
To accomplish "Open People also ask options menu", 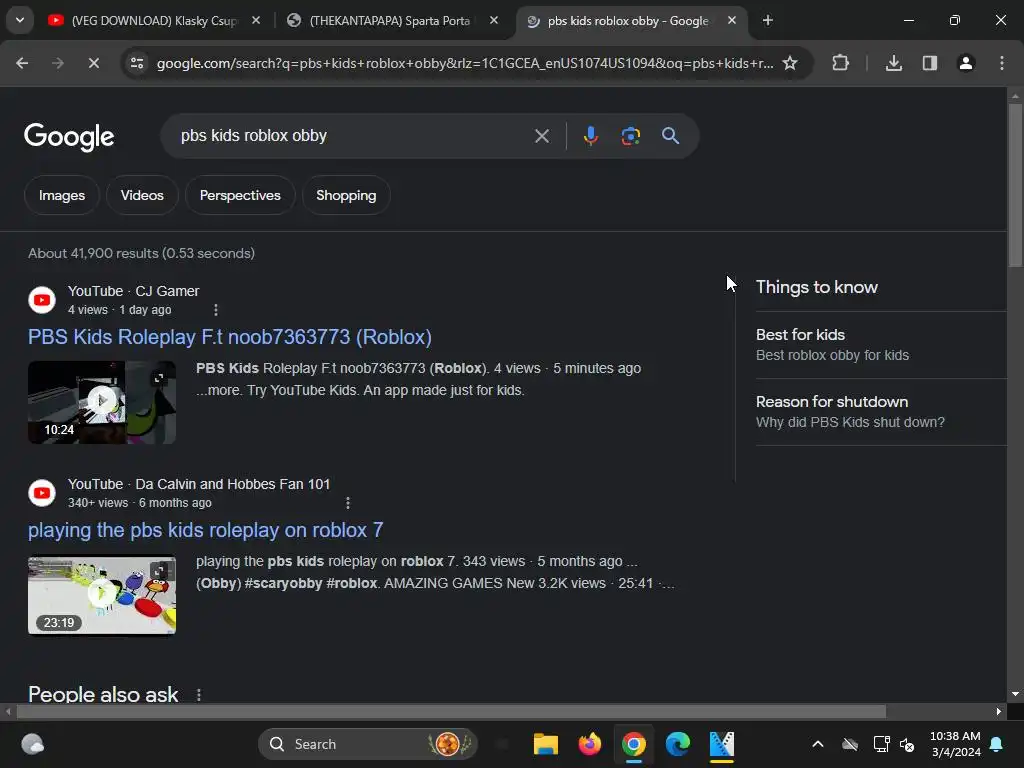I will click(199, 695).
